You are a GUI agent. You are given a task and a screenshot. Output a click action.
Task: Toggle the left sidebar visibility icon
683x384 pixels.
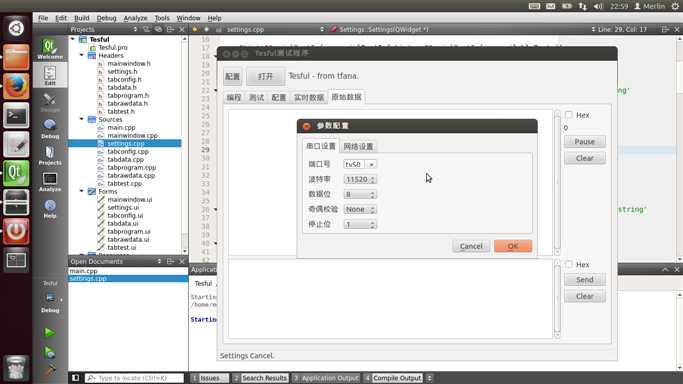(x=75, y=377)
